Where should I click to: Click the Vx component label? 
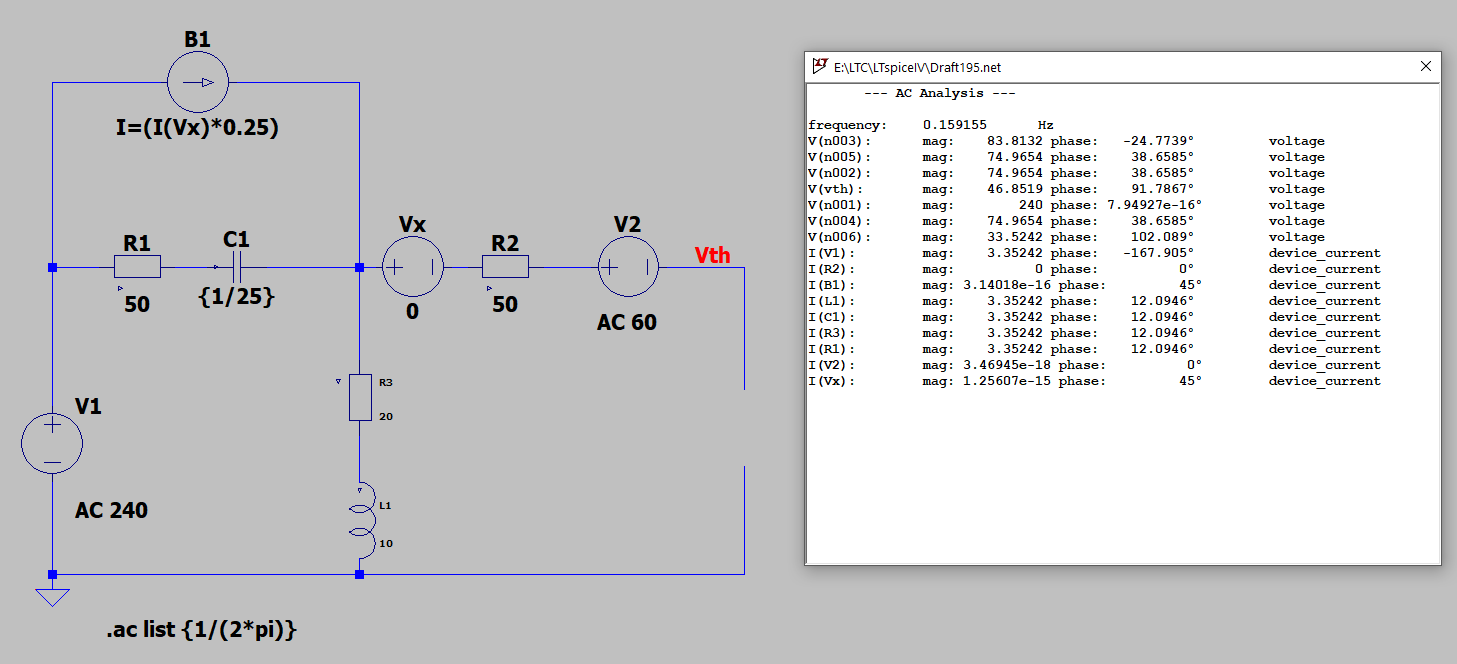(x=412, y=223)
